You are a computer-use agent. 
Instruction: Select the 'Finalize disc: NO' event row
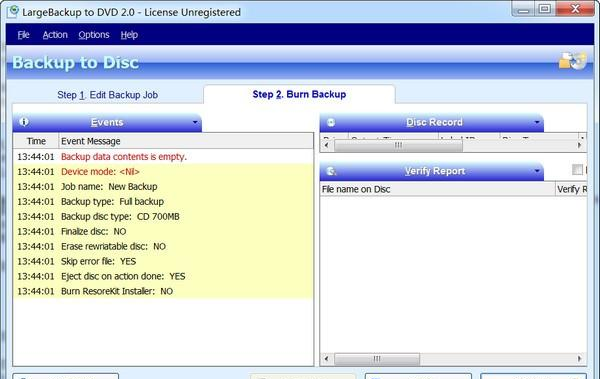(x=163, y=231)
